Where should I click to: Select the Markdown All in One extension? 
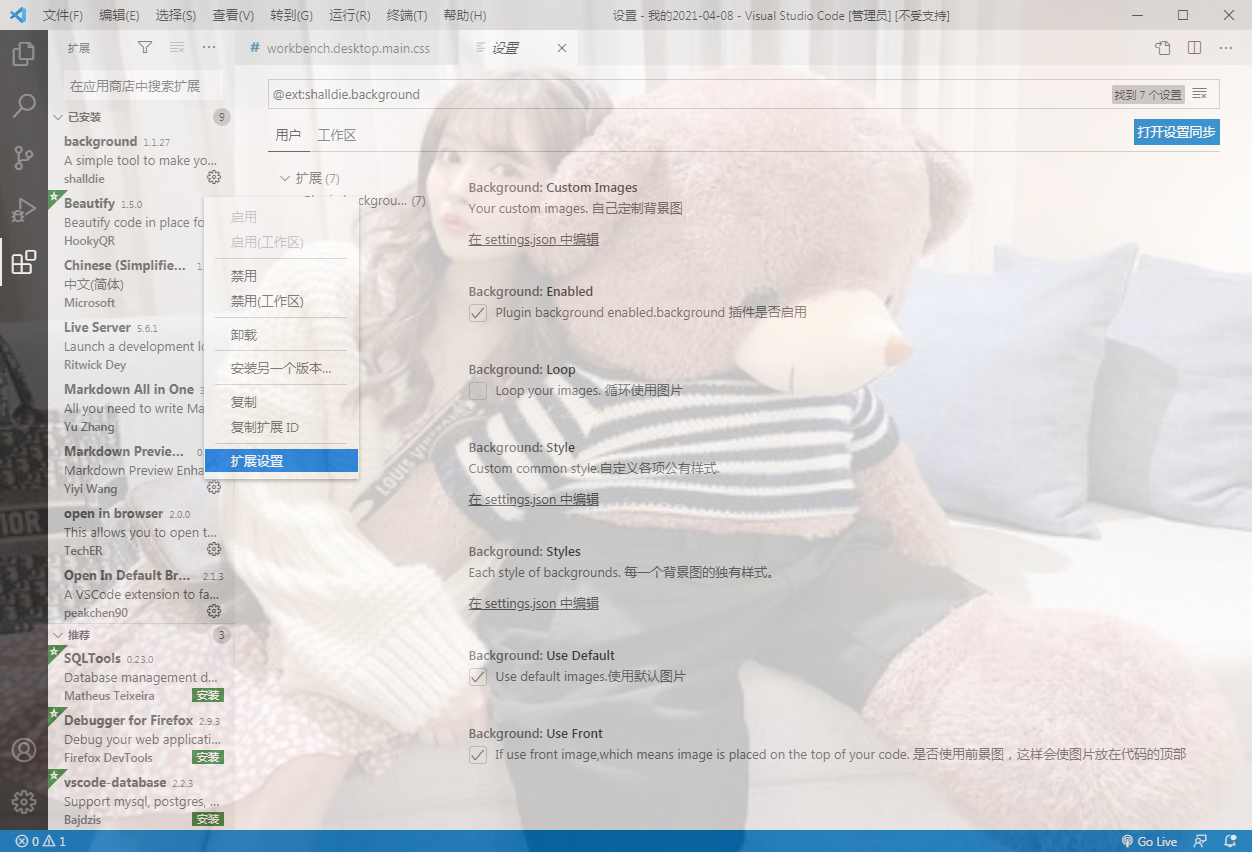[126, 408]
